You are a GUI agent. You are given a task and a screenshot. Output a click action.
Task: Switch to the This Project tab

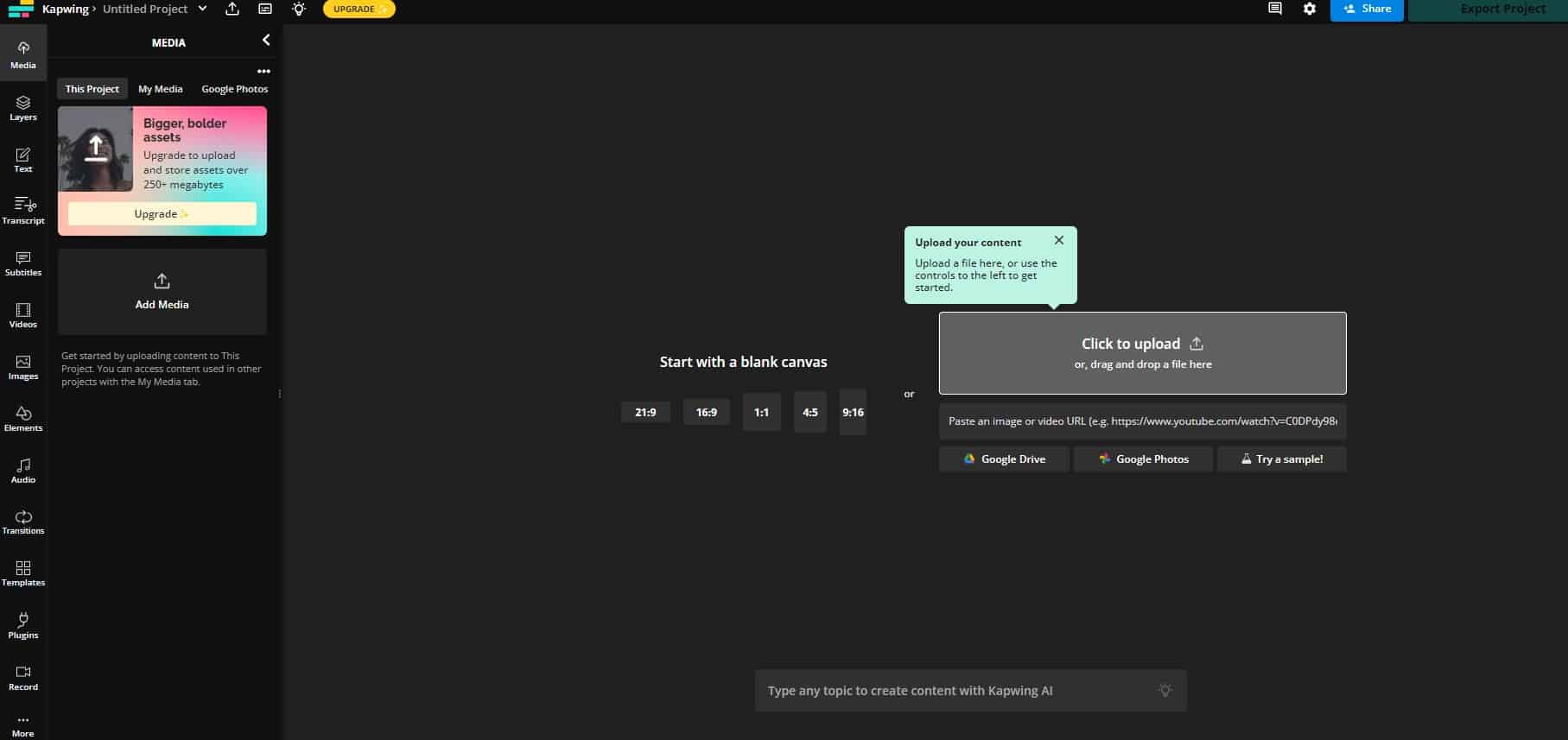coord(92,89)
